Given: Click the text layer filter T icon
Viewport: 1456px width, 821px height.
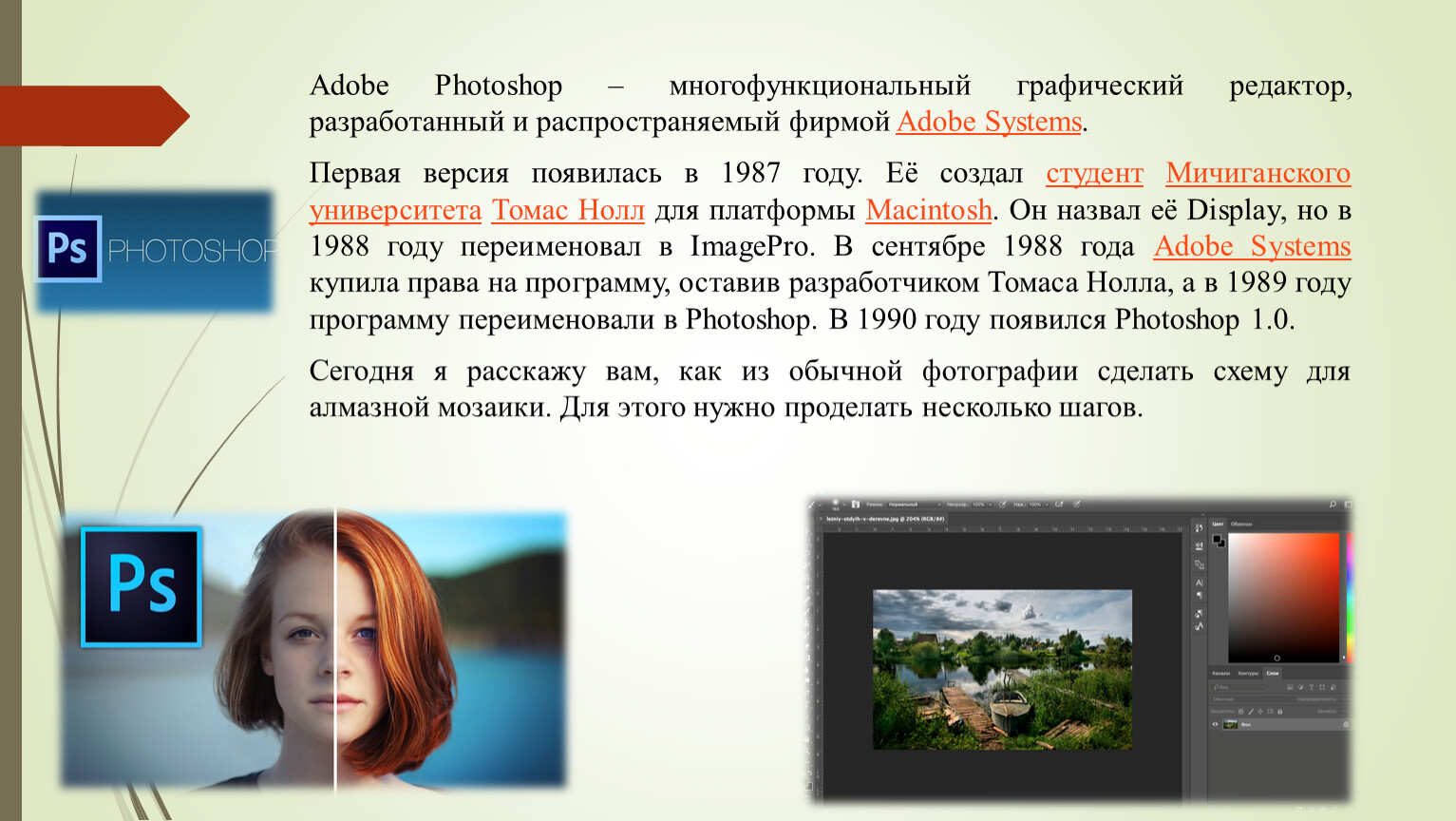Looking at the screenshot, I should [1311, 687].
